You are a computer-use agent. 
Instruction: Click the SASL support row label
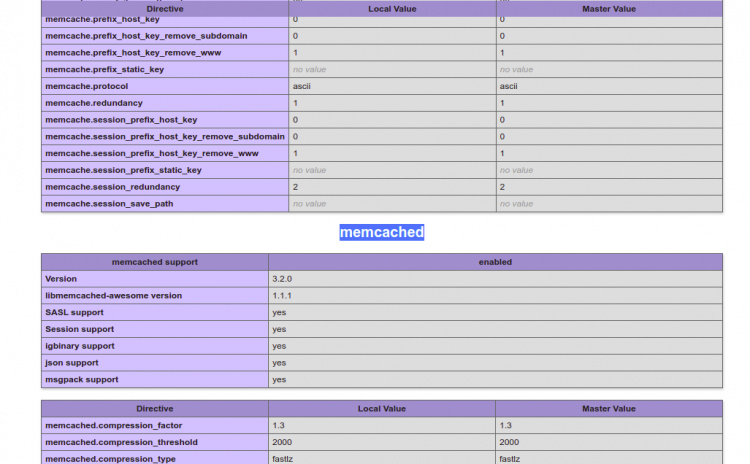coord(74,312)
